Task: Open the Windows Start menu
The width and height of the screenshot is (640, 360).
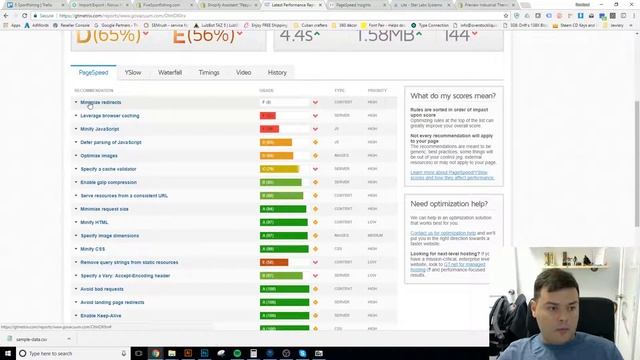Action: coord(8,353)
